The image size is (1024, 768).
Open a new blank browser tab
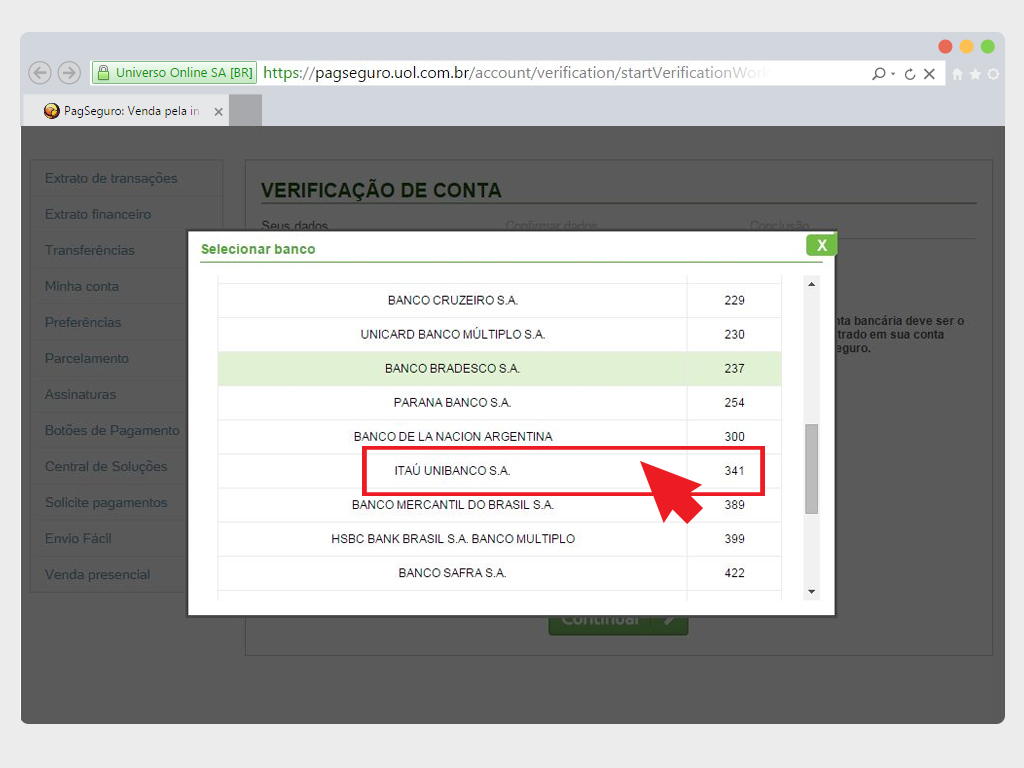(246, 110)
